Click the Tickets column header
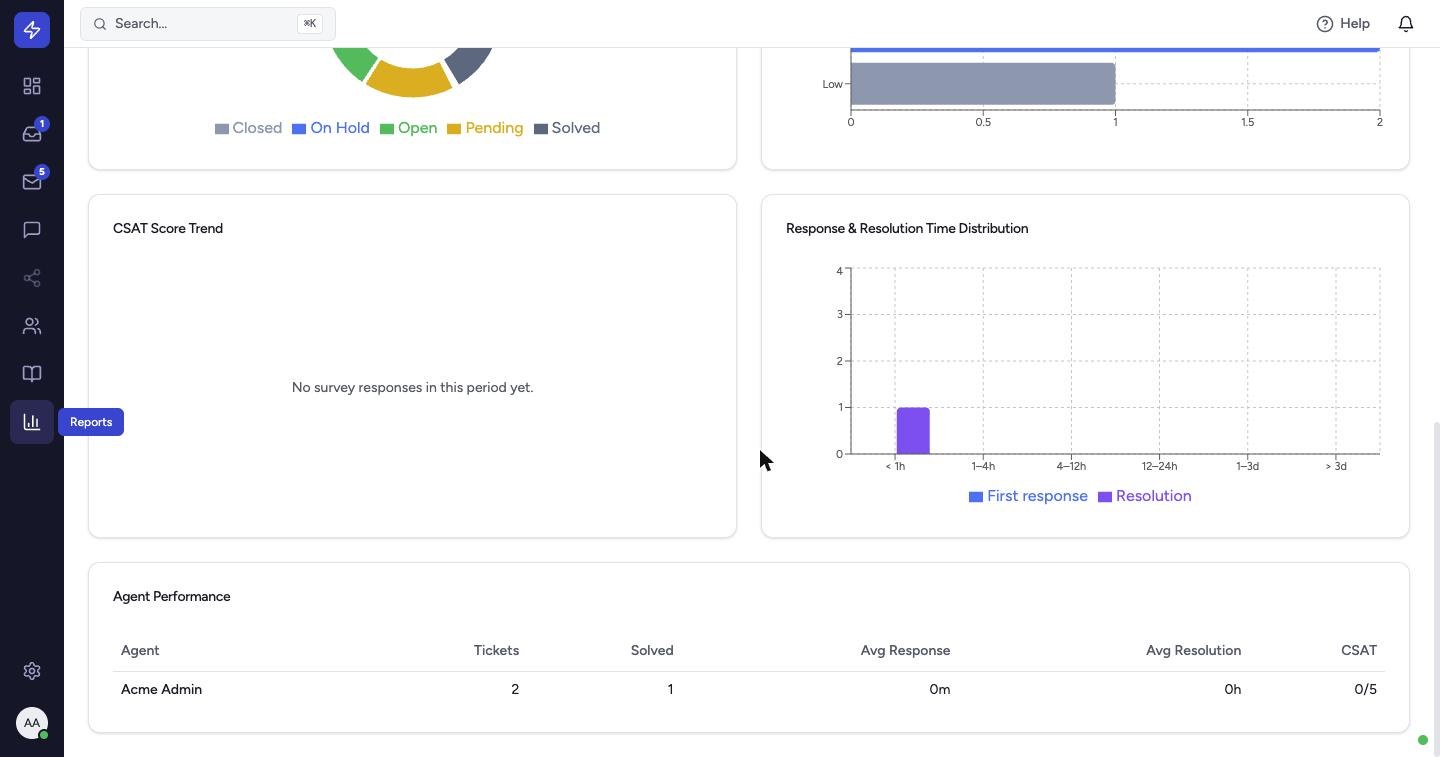1440x757 pixels. pos(496,651)
